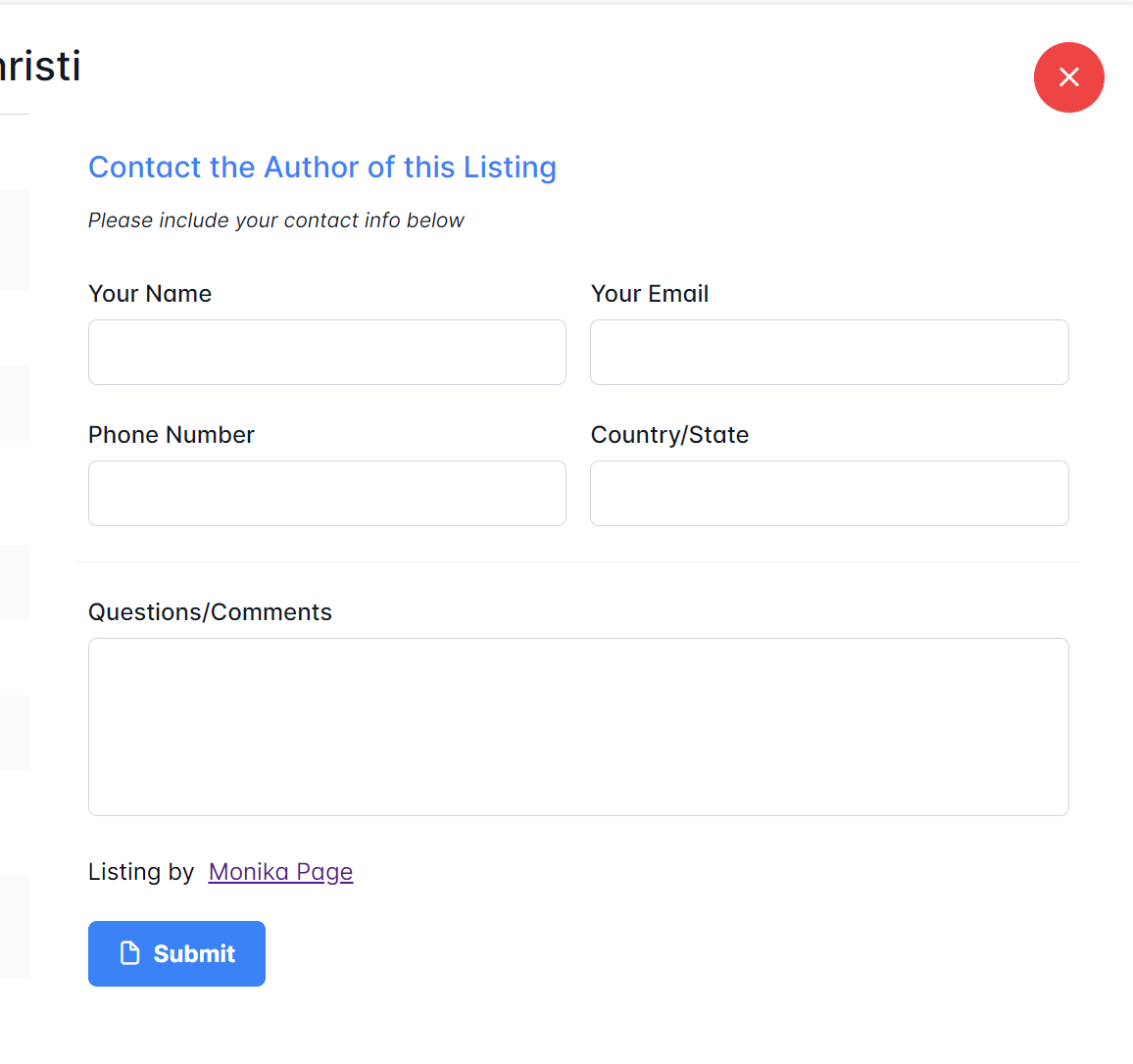This screenshot has width=1133, height=1064.
Task: Open the Monika Page author link
Action: [x=280, y=872]
